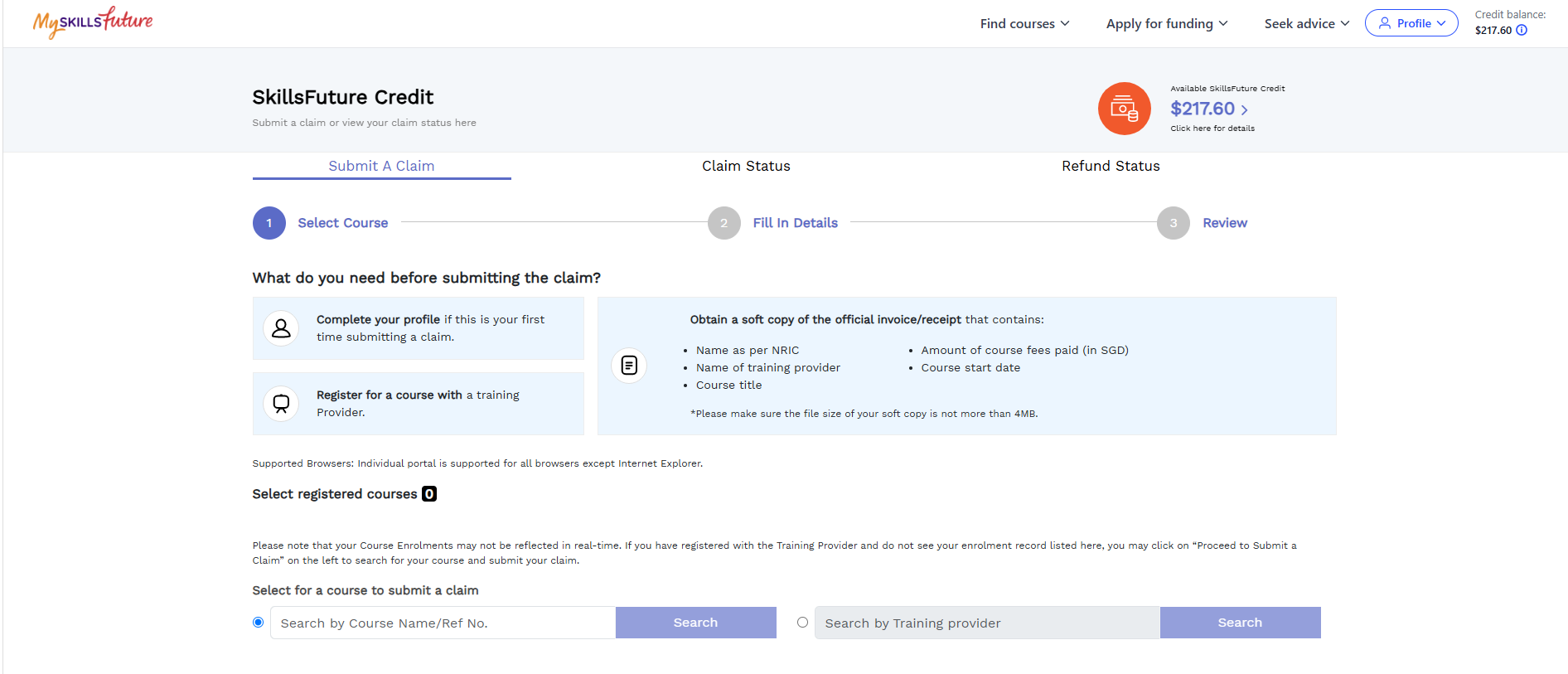The image size is (1568, 674).
Task: Click the 'Complete your profile' card text
Action: point(430,328)
